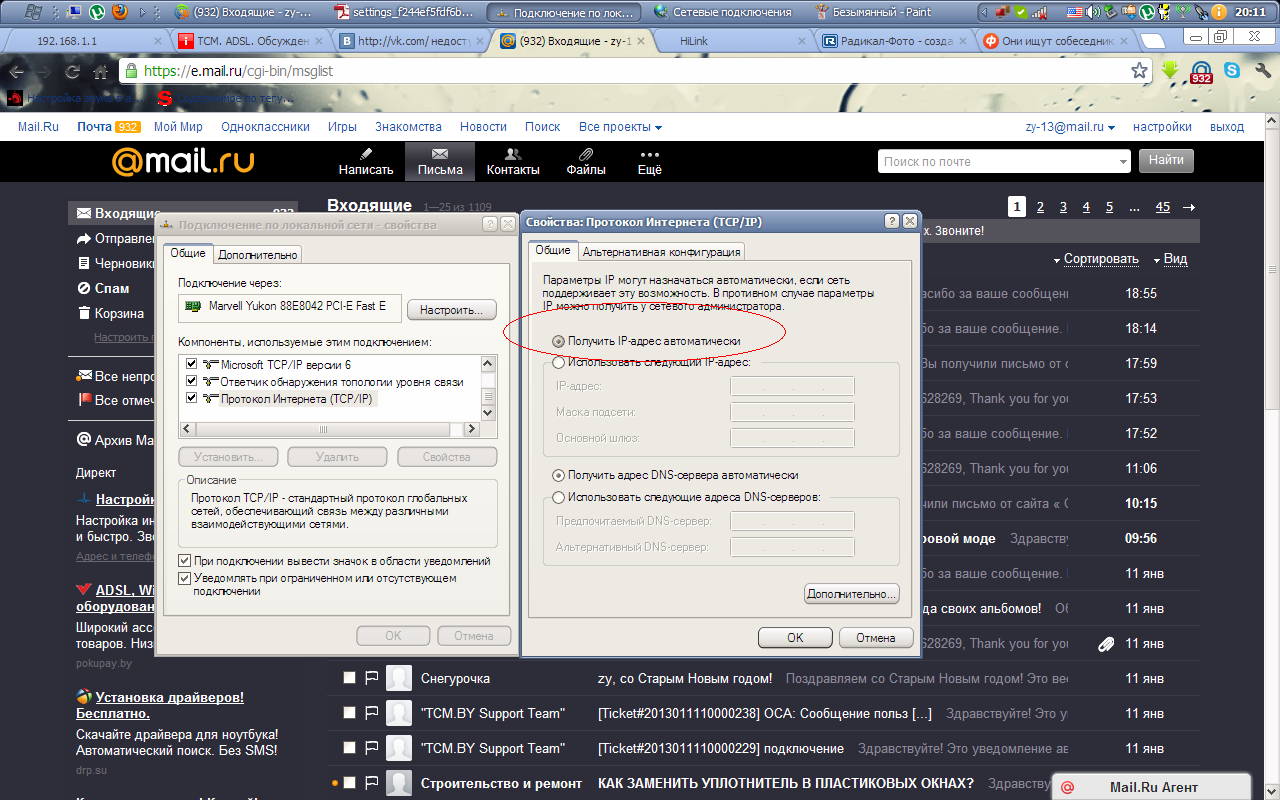1280x800 pixels.
Task: Select checkbox for Снегурочка message
Action: pos(349,678)
